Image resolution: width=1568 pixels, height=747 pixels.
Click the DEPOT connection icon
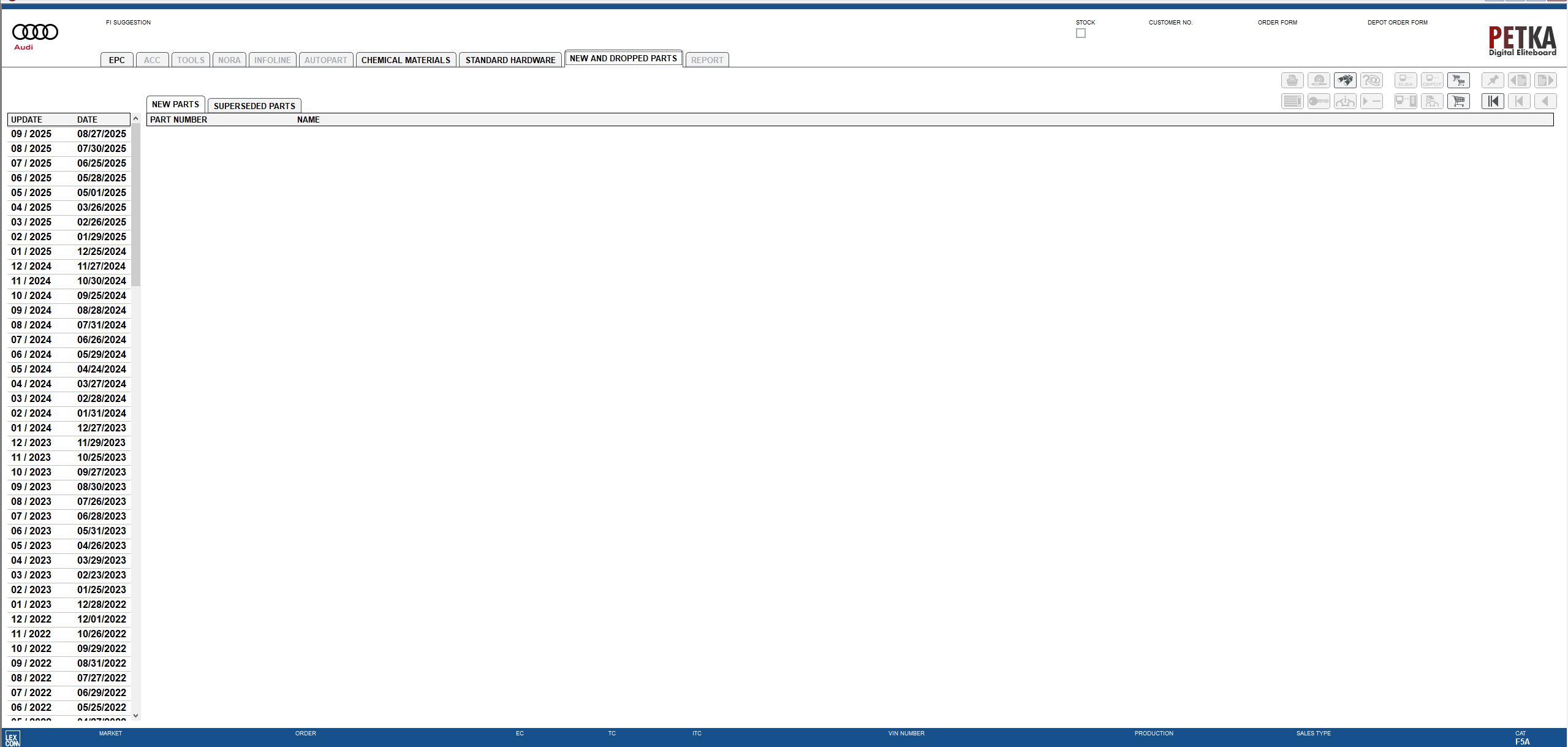coord(1433,80)
